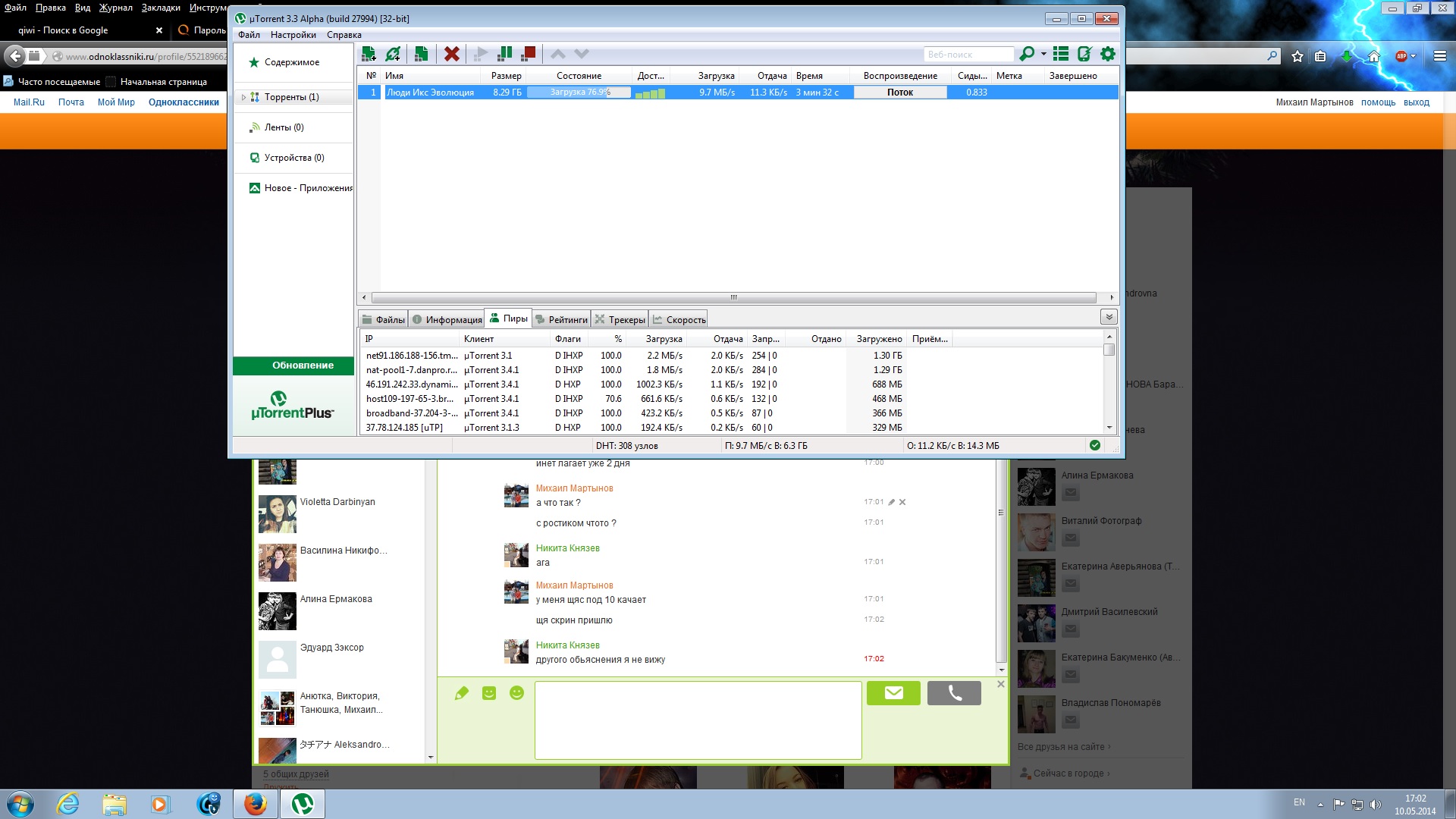The image size is (1456, 819).
Task: Open the Файл menu in uTorrent
Action: click(x=249, y=35)
